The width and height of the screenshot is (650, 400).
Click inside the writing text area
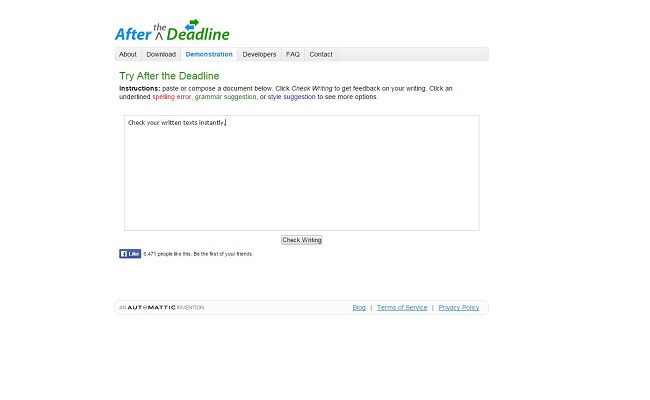[x=302, y=173]
